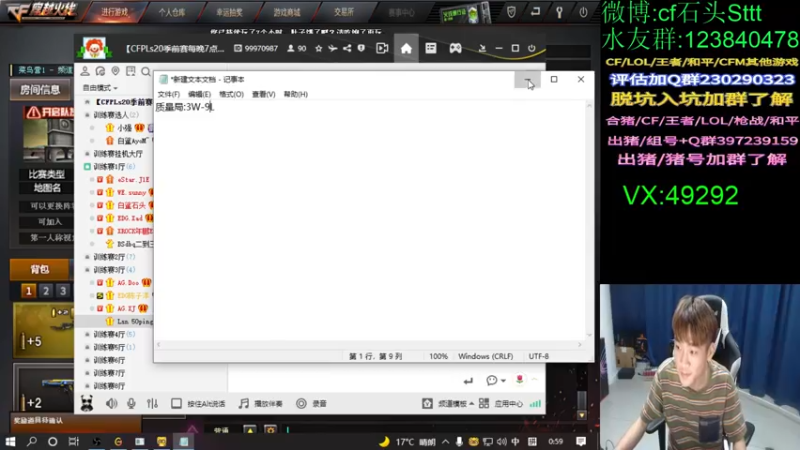Click the green signal strength bars icon
This screenshot has height=450, width=800.
[x=535, y=404]
